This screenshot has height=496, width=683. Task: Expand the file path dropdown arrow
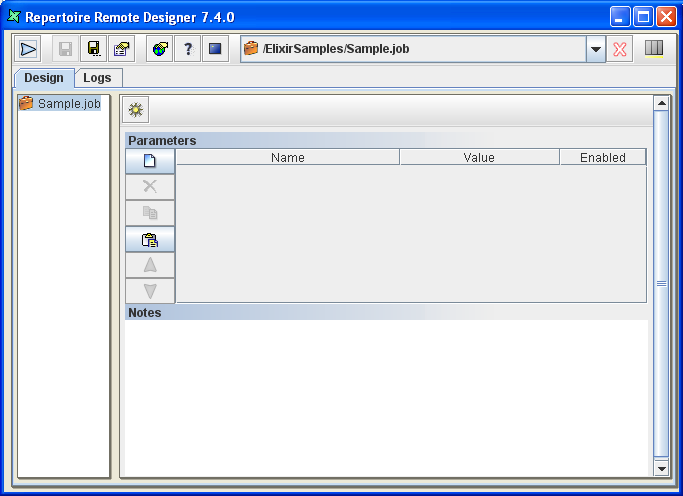point(596,49)
